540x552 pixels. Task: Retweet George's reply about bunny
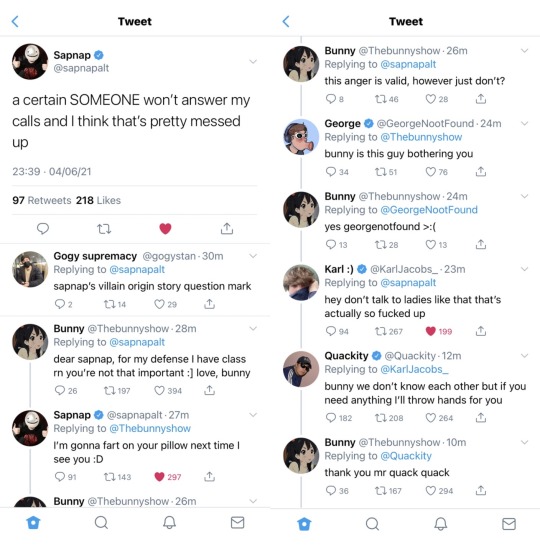click(x=381, y=172)
